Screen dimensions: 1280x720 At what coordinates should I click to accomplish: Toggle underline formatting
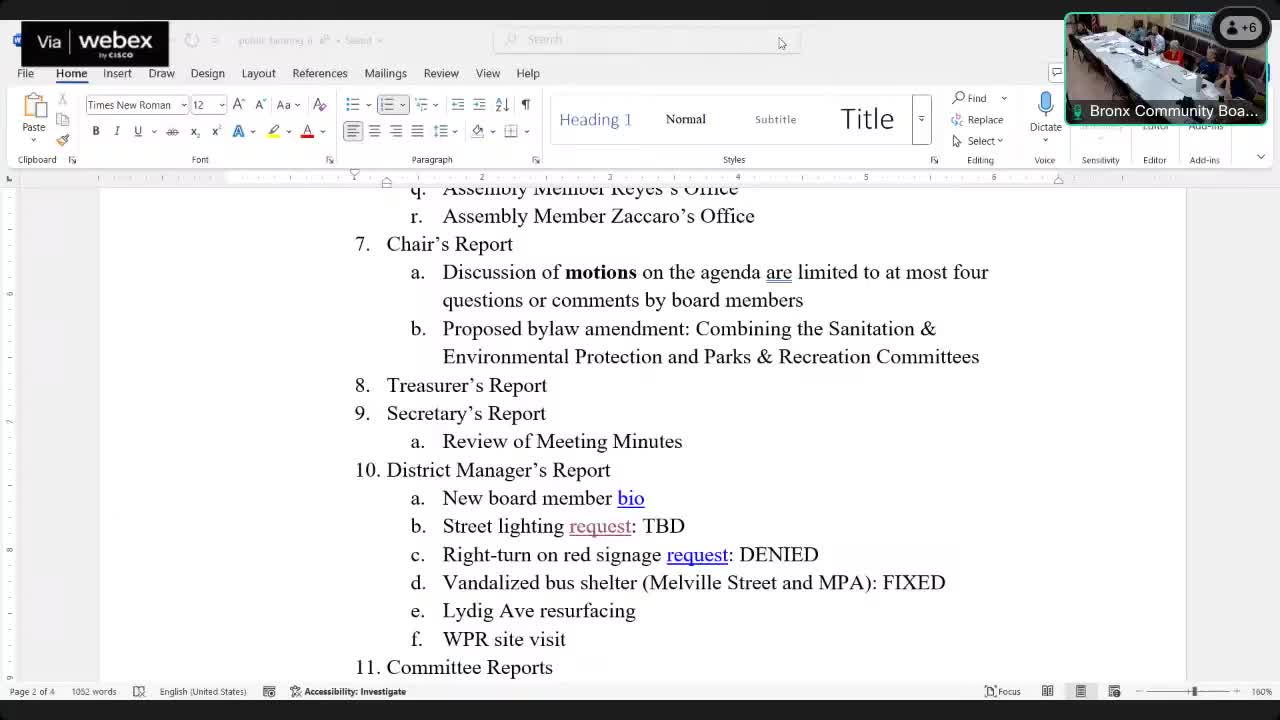click(x=138, y=131)
